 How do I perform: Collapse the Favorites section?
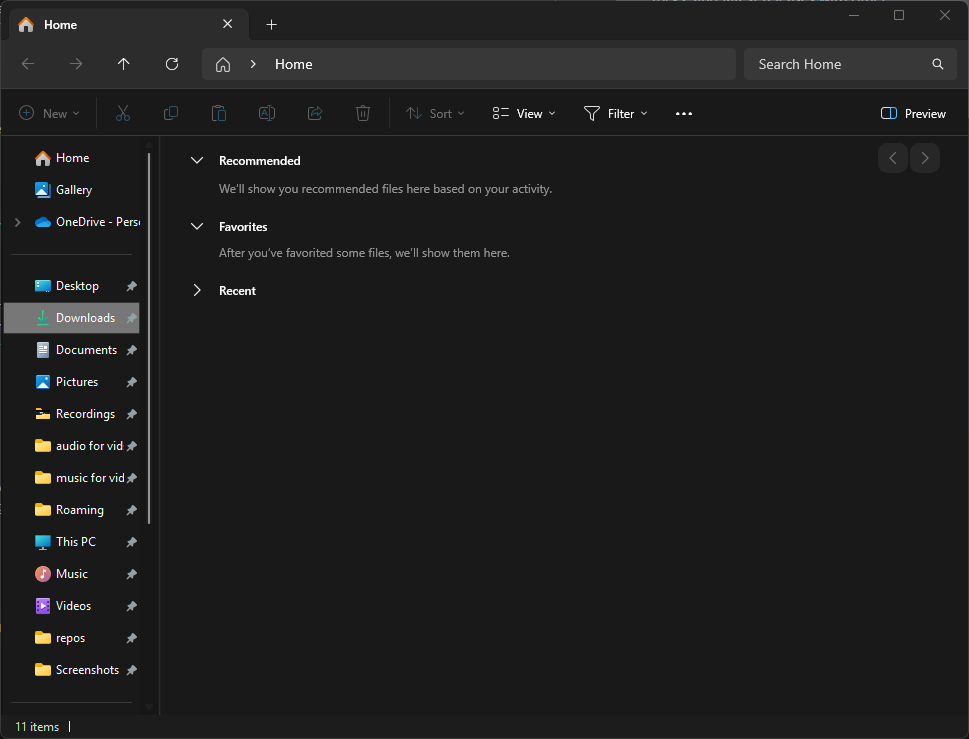pyautogui.click(x=197, y=227)
